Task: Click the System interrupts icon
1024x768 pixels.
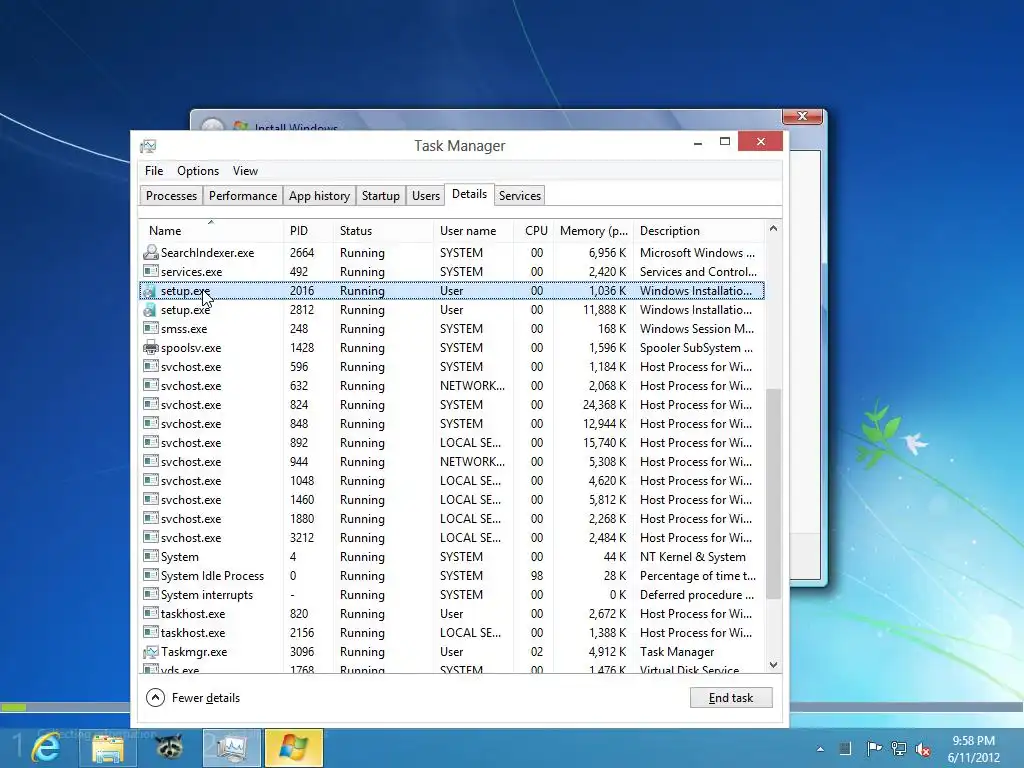Action: [x=151, y=594]
